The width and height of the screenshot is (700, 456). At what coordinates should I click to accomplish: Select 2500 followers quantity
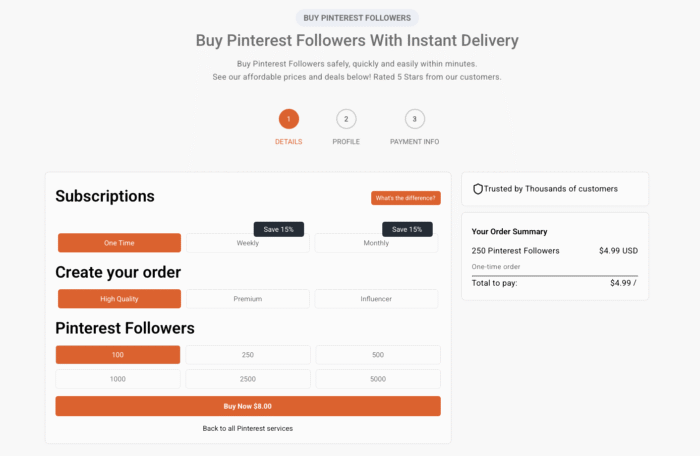pyautogui.click(x=248, y=379)
